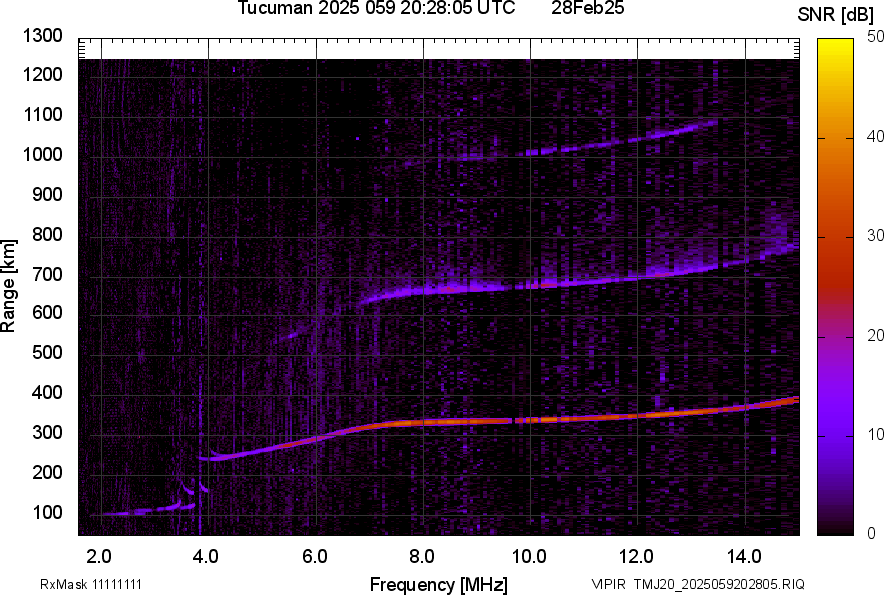Viewport: 884px width, 595px height.
Task: Click the date label '28Feb25'
Action: pos(587,8)
